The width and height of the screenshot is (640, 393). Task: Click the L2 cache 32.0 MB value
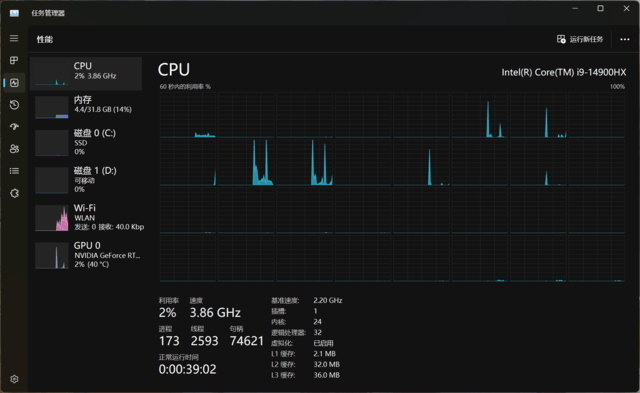coord(327,364)
